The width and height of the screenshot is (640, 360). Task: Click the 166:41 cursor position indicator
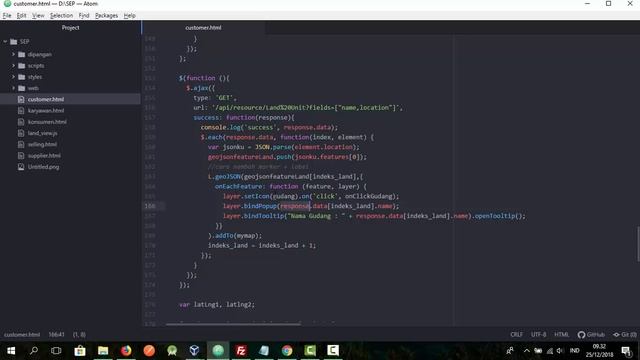tap(56, 335)
